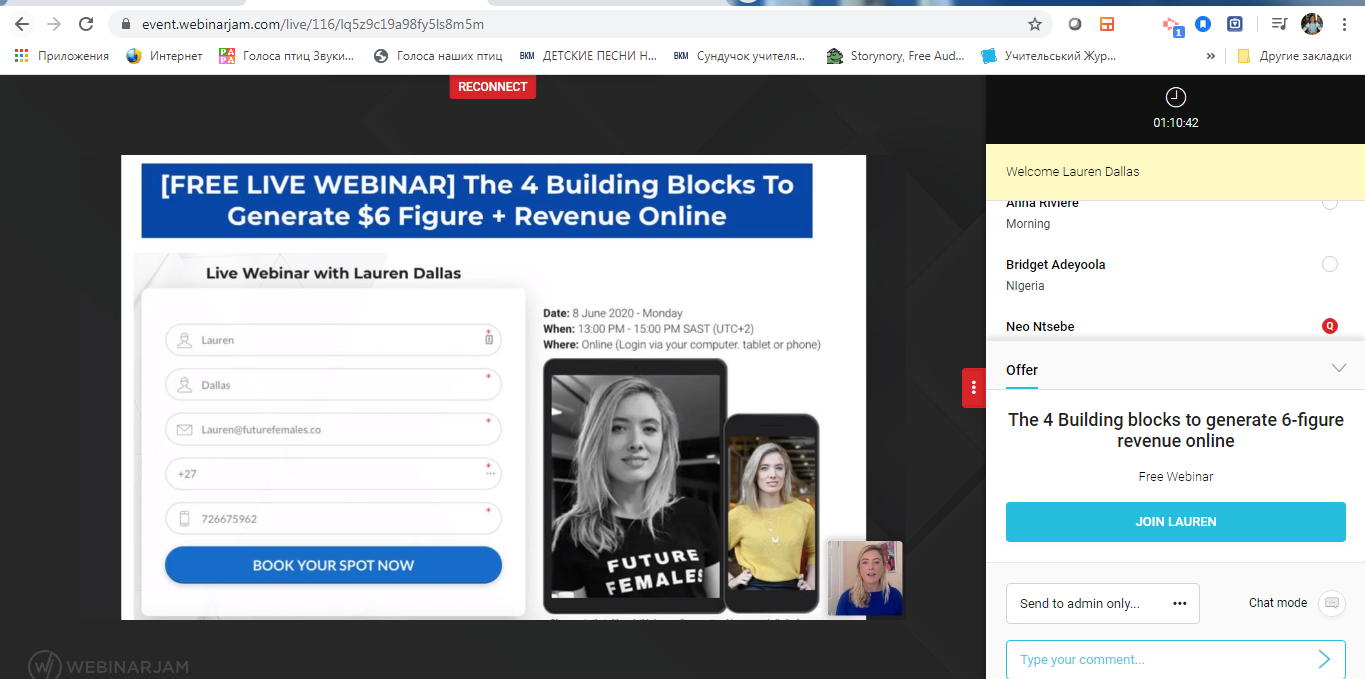This screenshot has height=679, width=1365.
Task: Open the Chrome three-dot menu
Action: 1345,24
